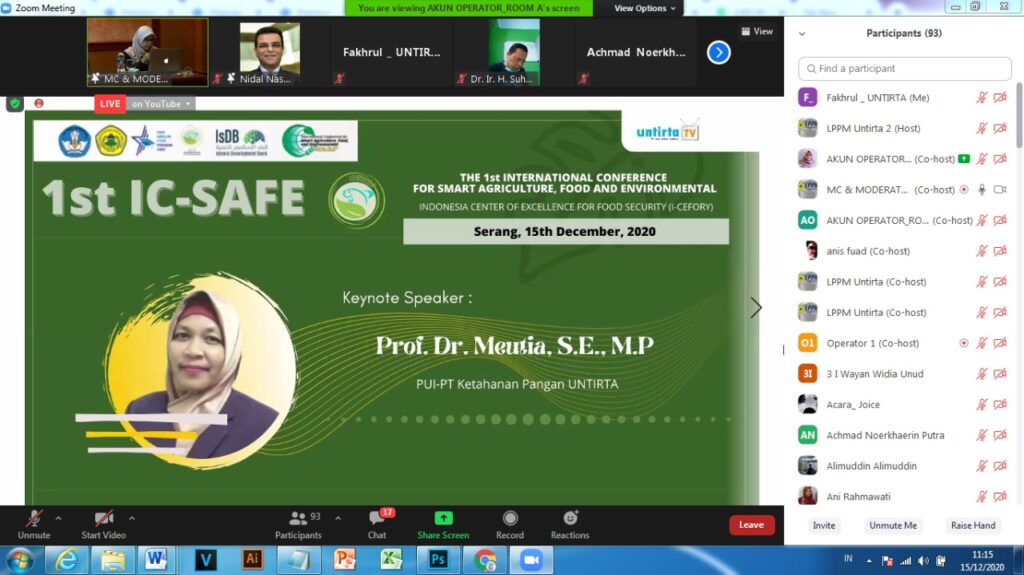Open Google Chrome from taskbar
Viewport: 1024px width, 575px height.
(x=485, y=560)
